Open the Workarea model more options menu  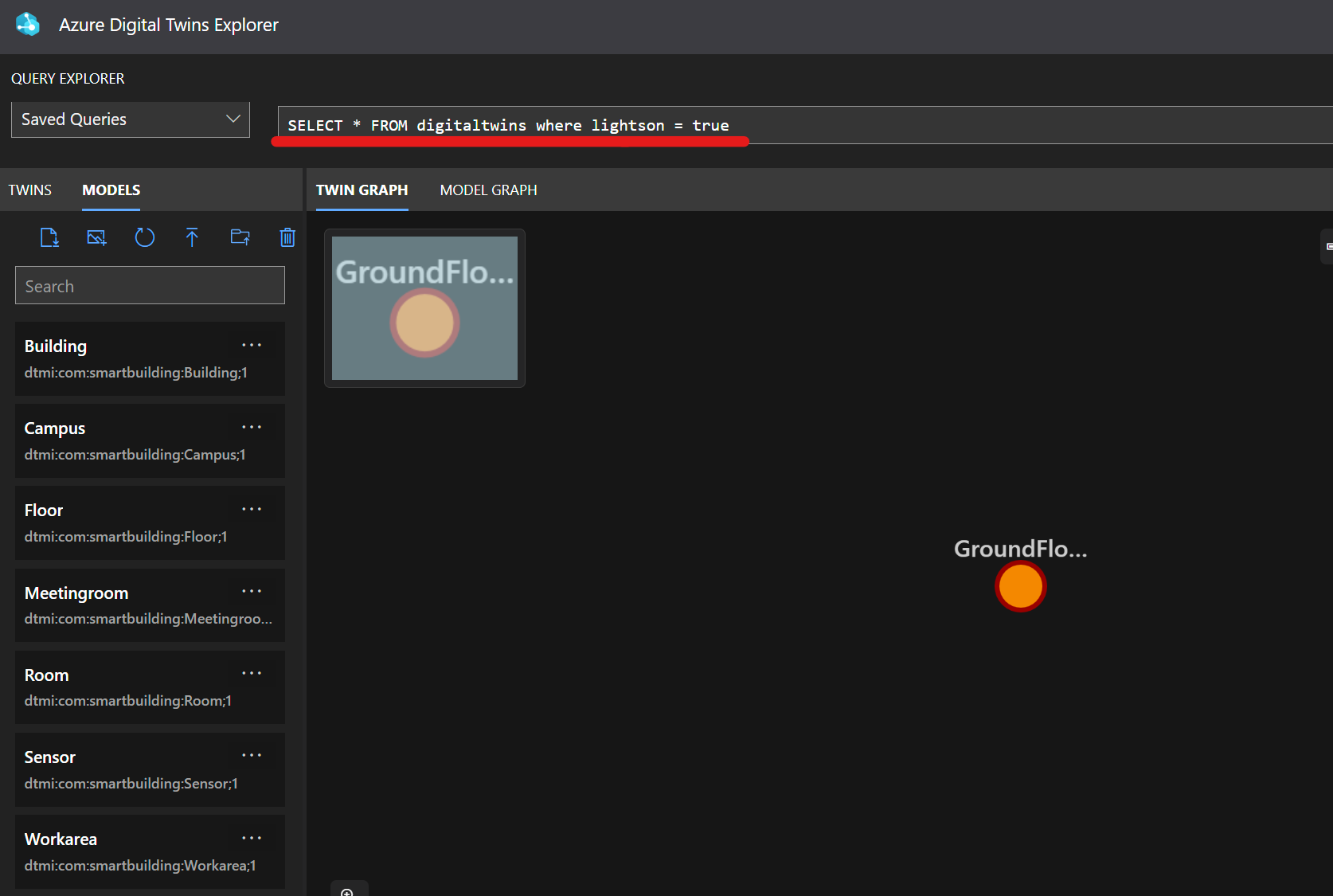click(x=252, y=838)
